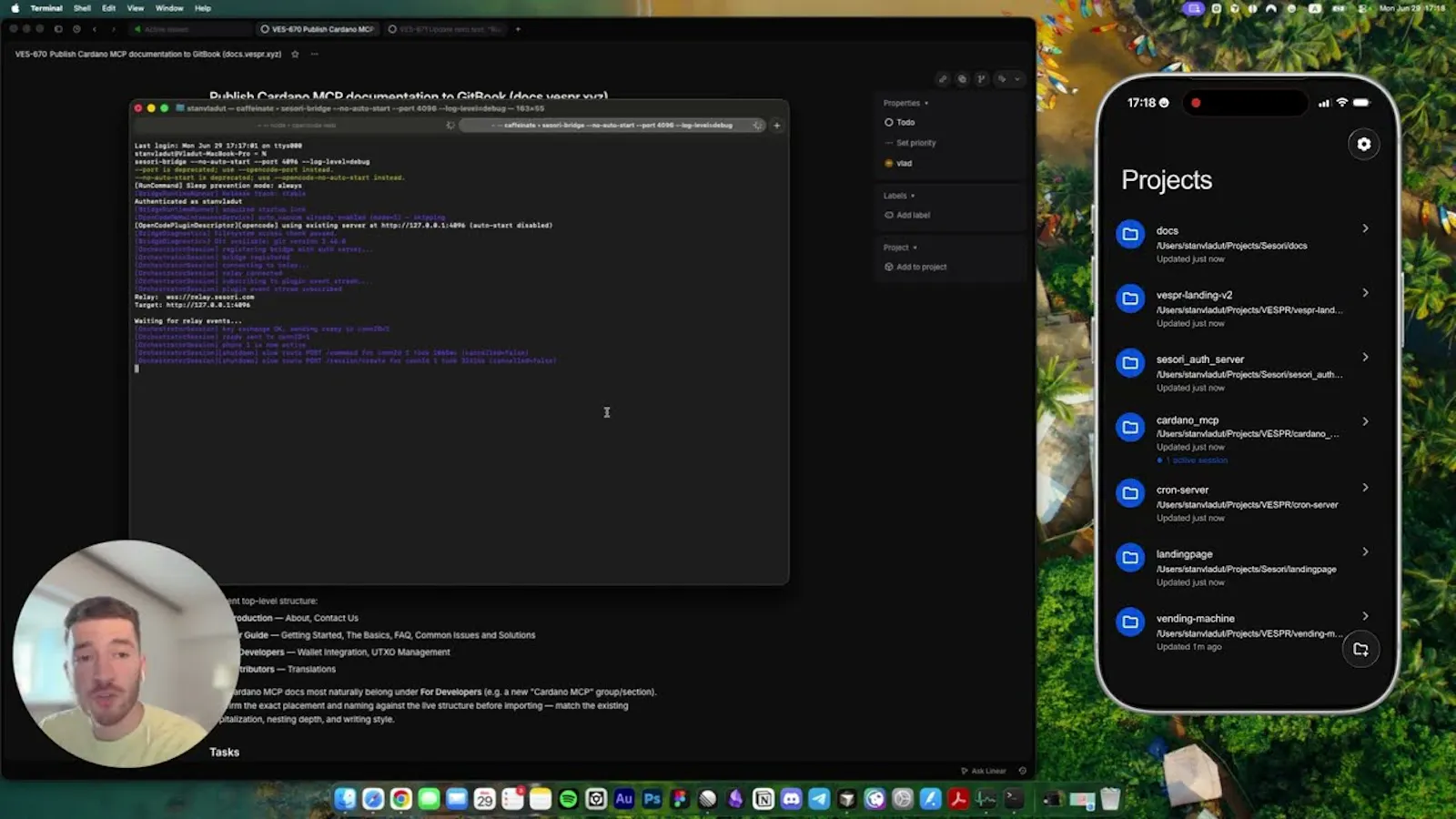This screenshot has height=819, width=1456.
Task: Open Trash in the dock
Action: coord(1110,799)
